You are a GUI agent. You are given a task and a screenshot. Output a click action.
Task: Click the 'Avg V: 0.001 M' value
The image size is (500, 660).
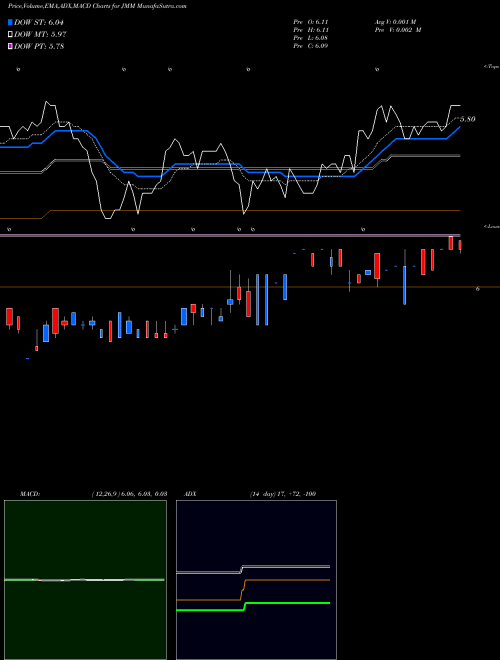point(395,22)
